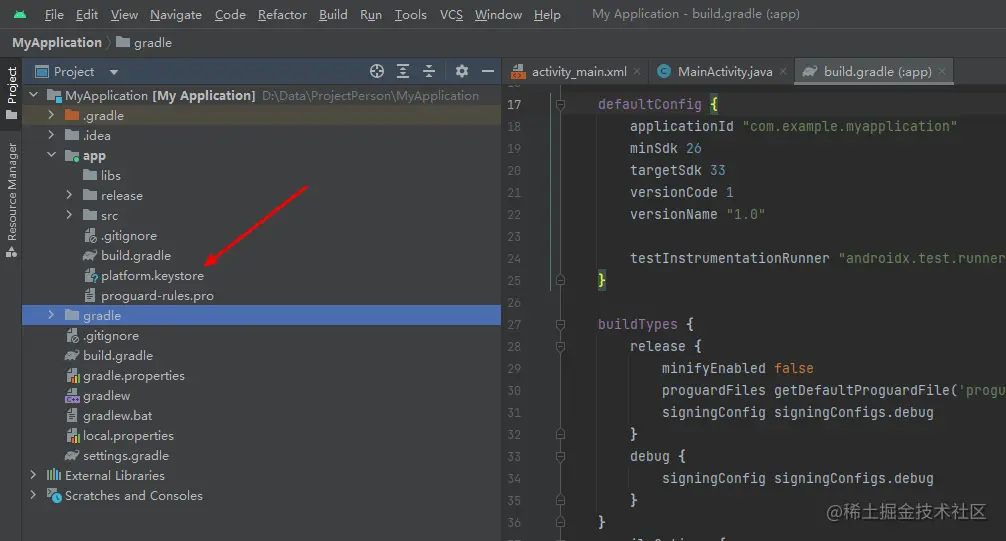Click minifyEnabled false value

[794, 368]
